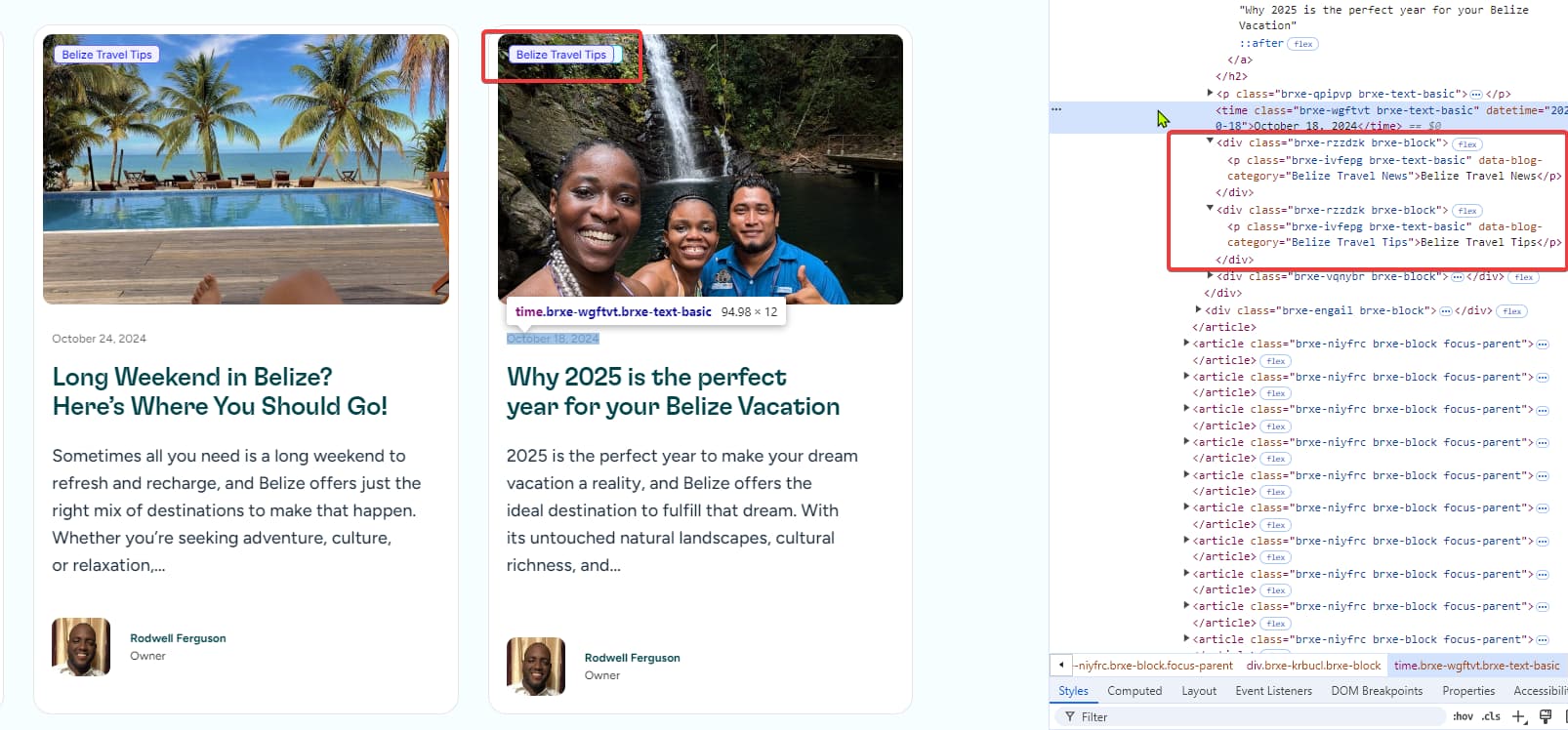Switch to the Computed tab
The width and height of the screenshot is (1568, 730).
tap(1134, 691)
